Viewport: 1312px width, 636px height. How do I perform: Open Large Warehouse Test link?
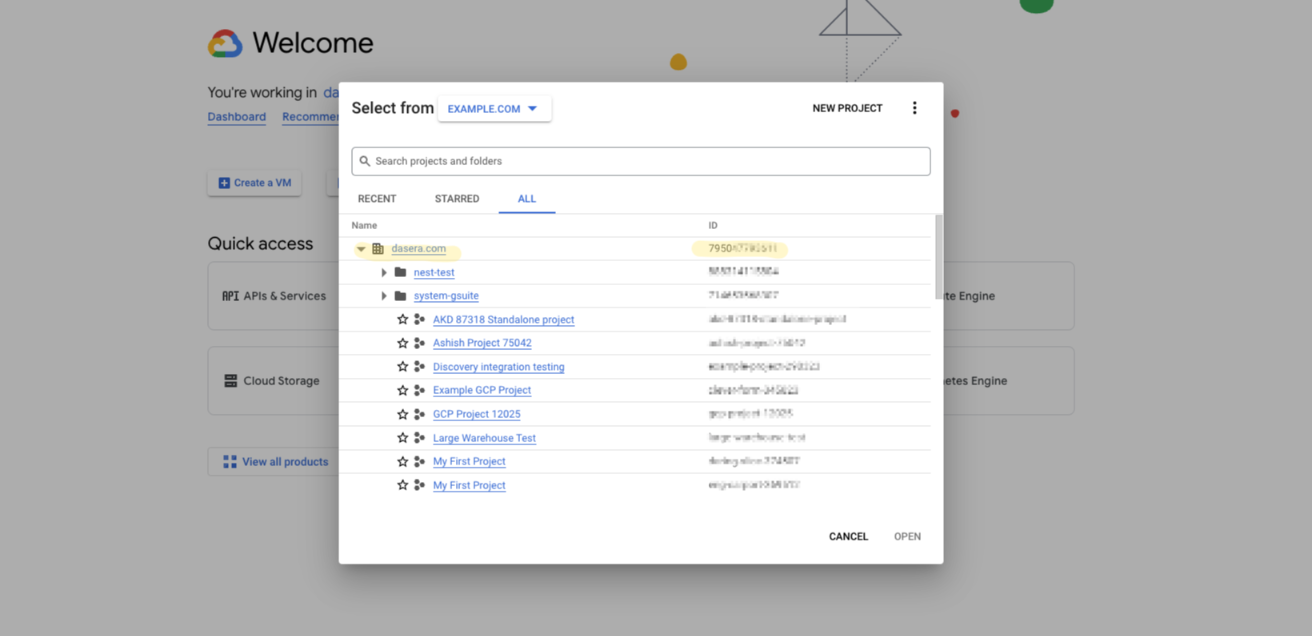point(484,438)
